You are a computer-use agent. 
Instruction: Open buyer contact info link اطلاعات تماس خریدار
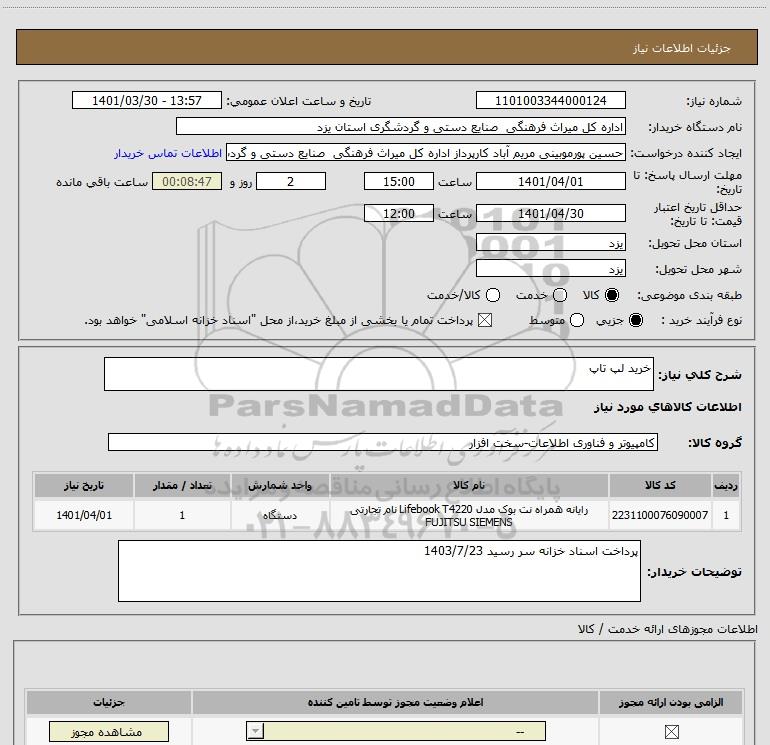[168, 153]
